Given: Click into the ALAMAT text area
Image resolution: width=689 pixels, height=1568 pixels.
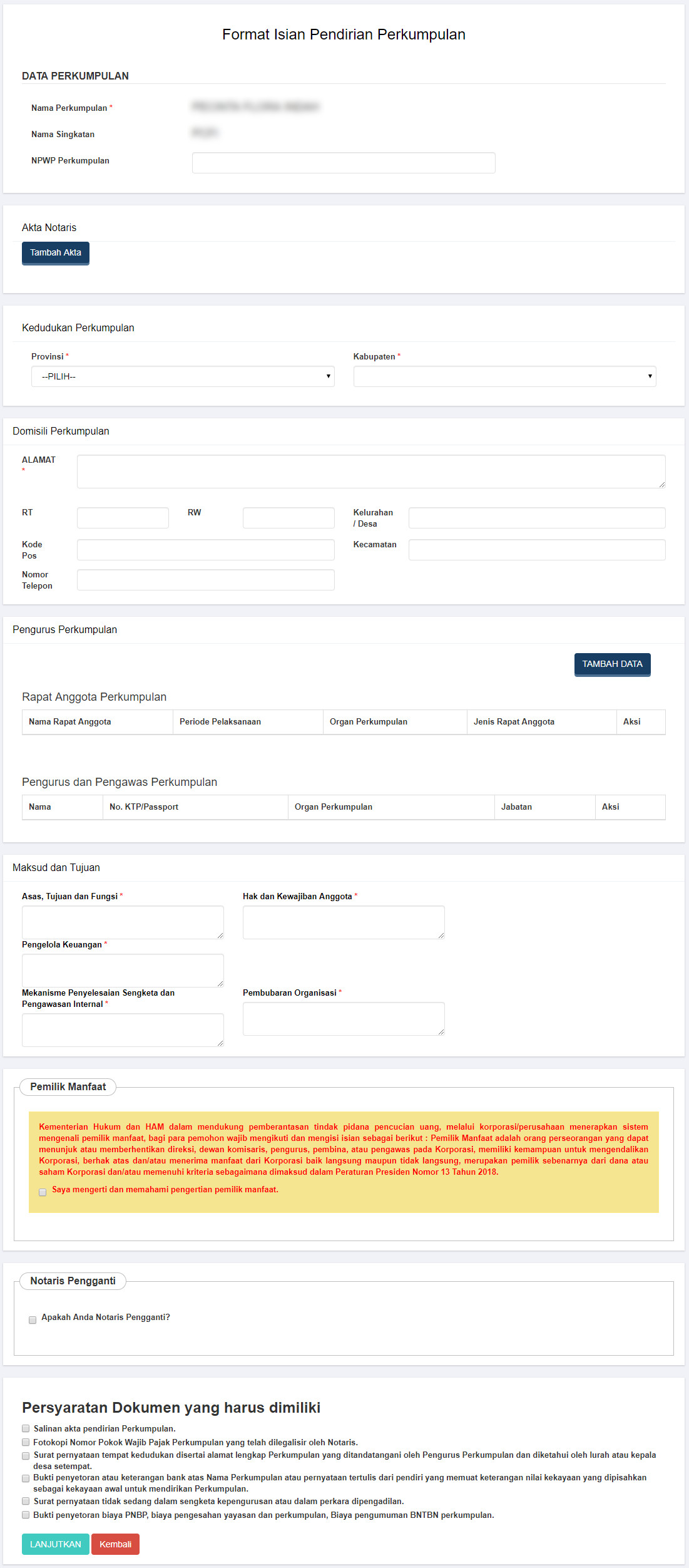Looking at the screenshot, I should tap(370, 472).
